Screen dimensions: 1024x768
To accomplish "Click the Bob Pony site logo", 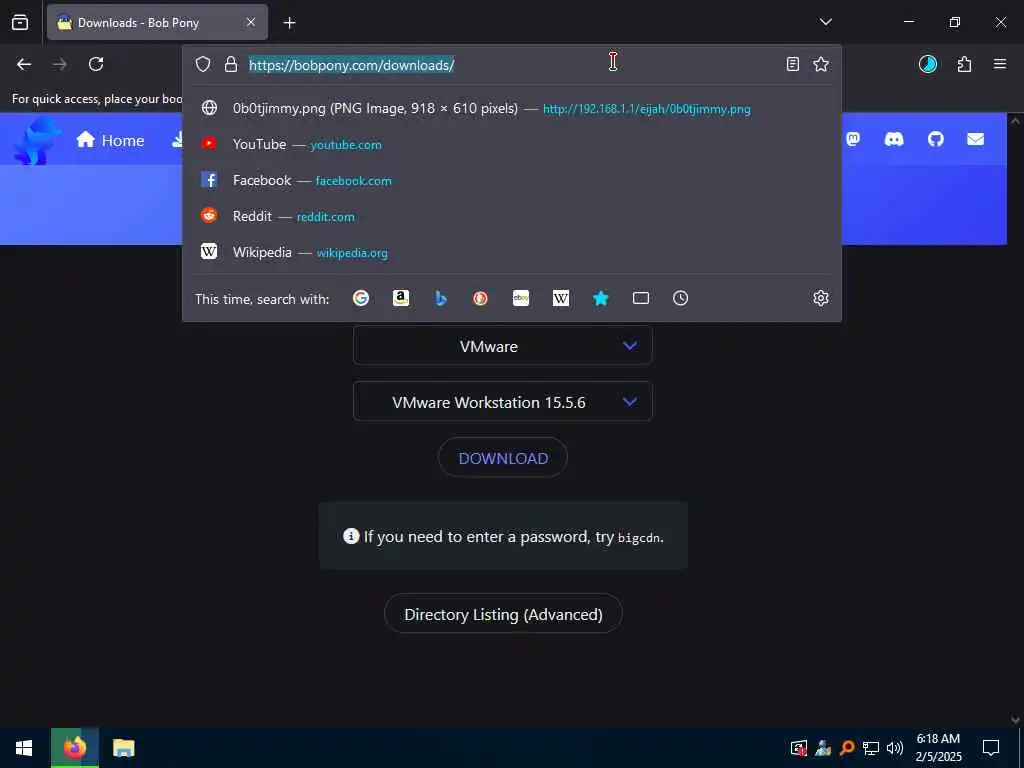I will click(x=37, y=140).
